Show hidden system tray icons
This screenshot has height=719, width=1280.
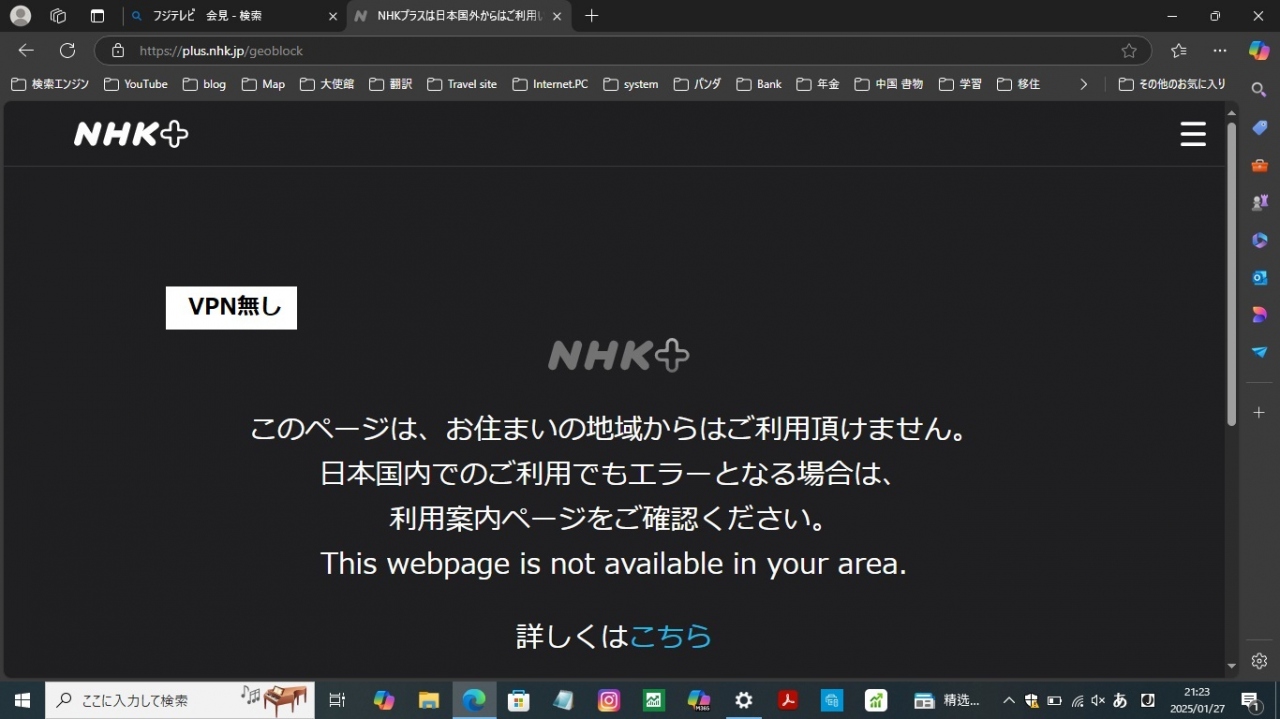tap(1008, 701)
